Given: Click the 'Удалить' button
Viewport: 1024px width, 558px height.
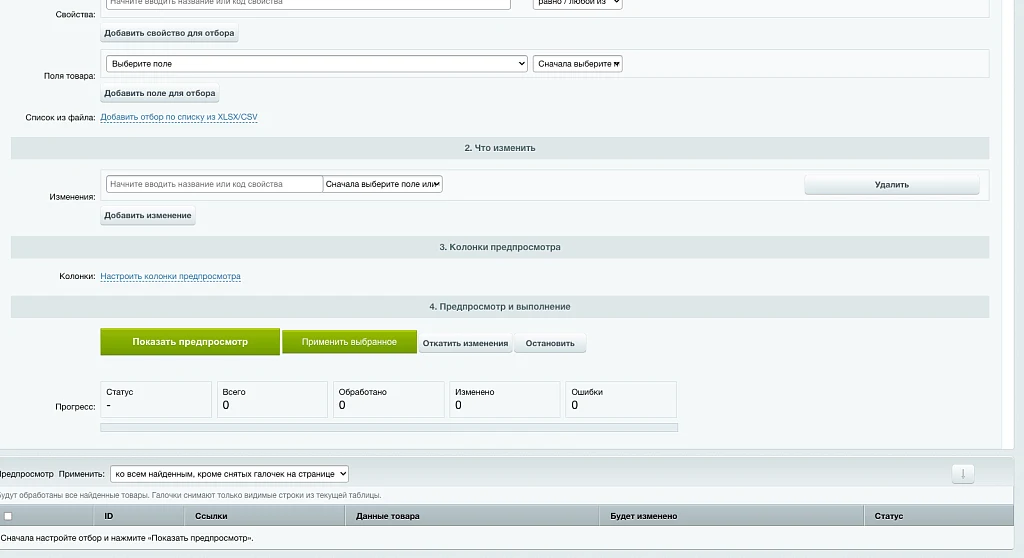Looking at the screenshot, I should click(x=891, y=185).
